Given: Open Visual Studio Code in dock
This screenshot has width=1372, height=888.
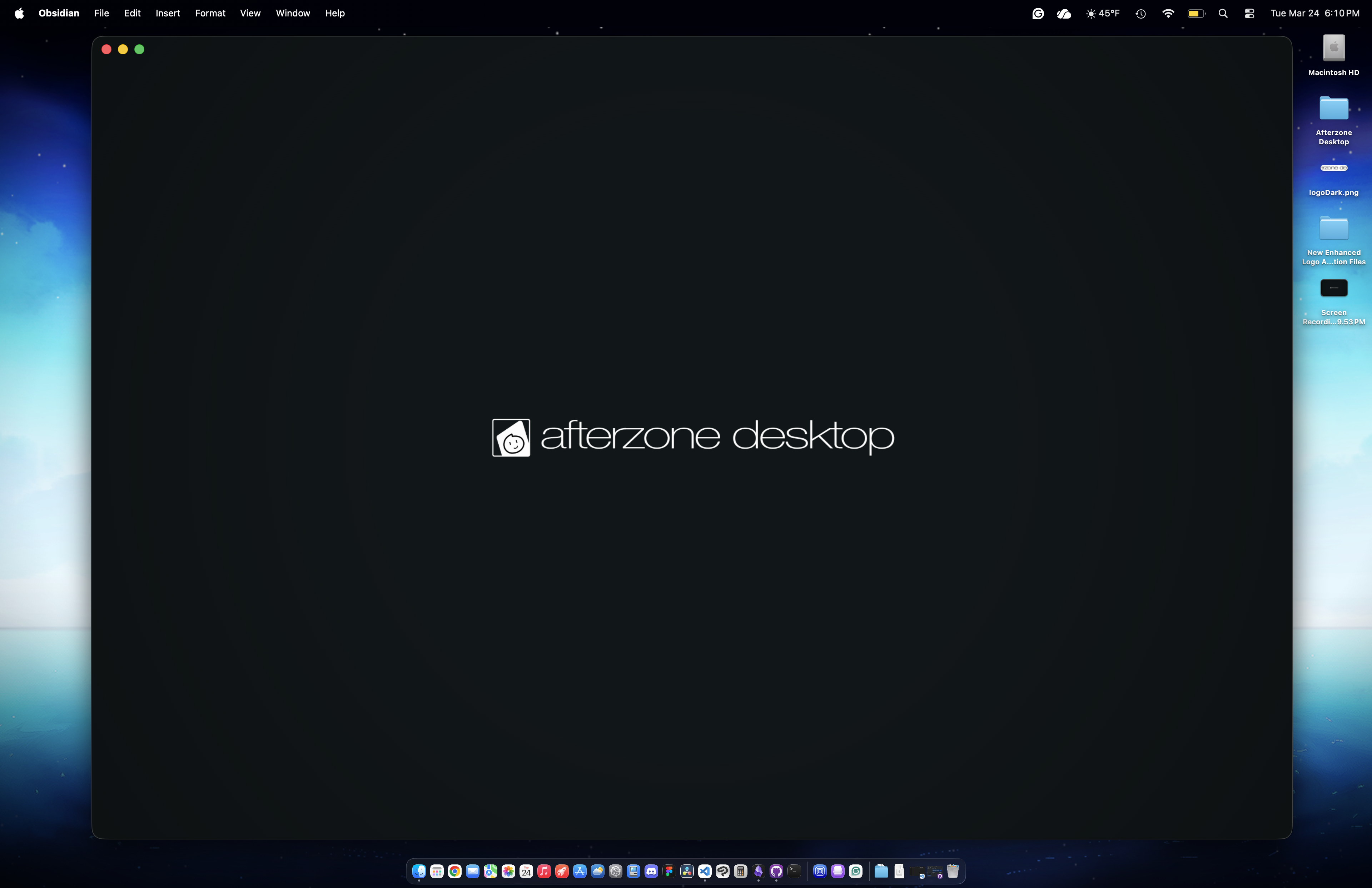Looking at the screenshot, I should point(705,871).
